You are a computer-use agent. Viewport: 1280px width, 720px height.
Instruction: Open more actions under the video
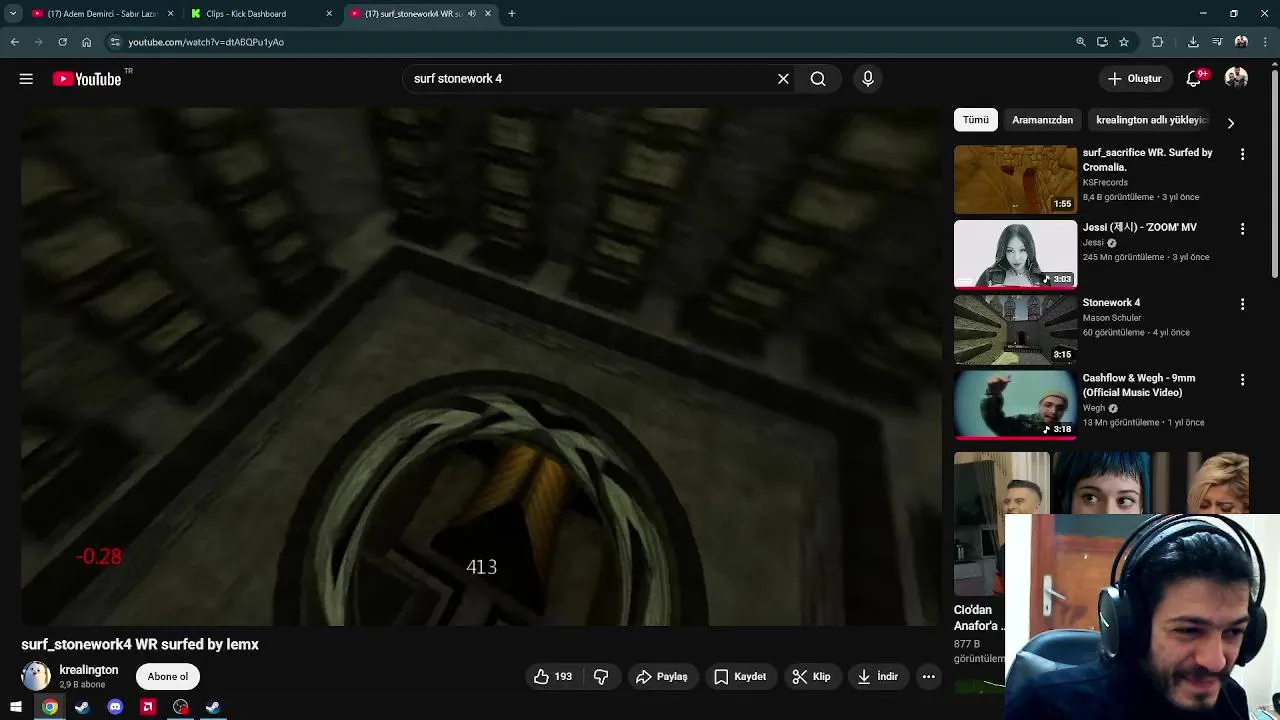click(928, 677)
